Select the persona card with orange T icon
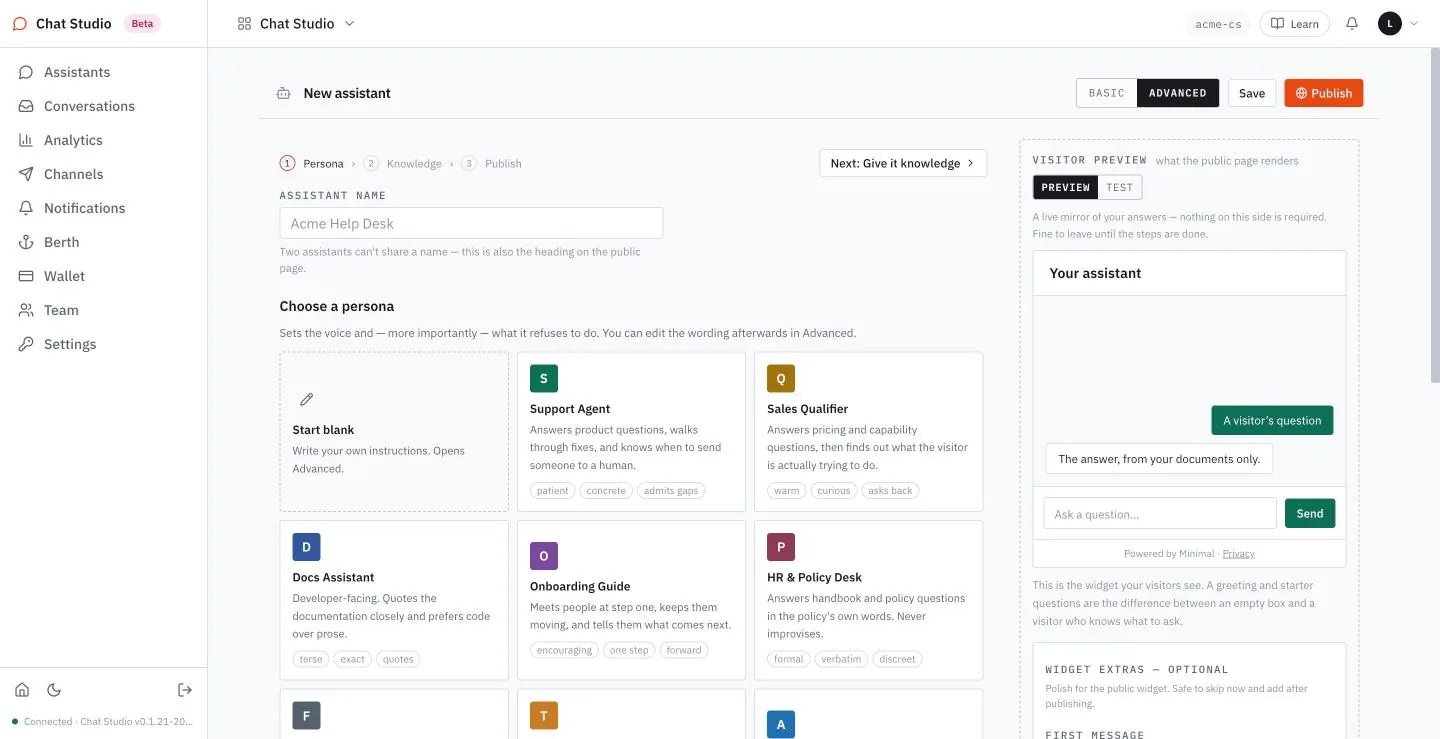This screenshot has width=1440, height=739. click(631, 714)
